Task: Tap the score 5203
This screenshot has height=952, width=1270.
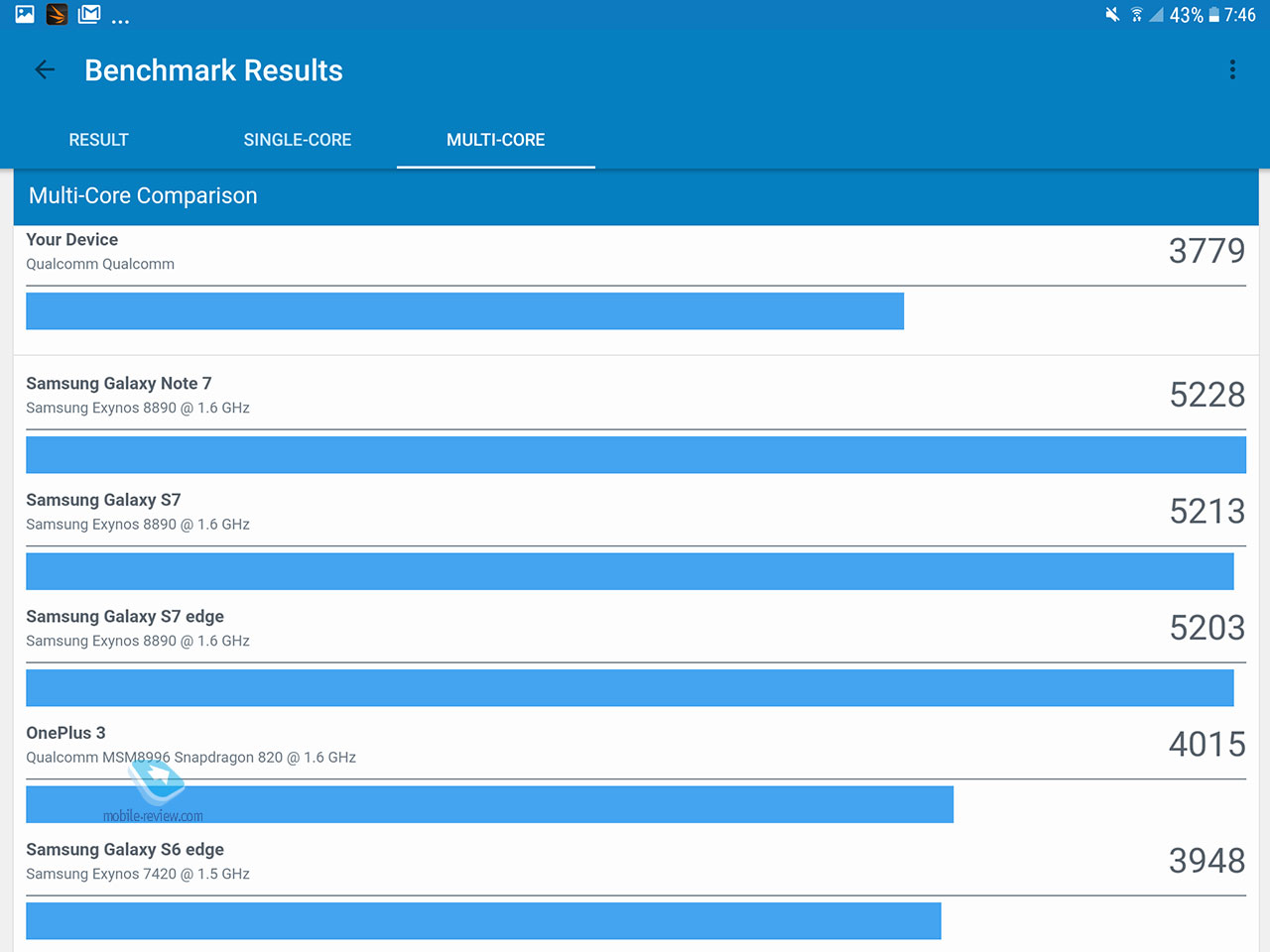Action: [1206, 628]
